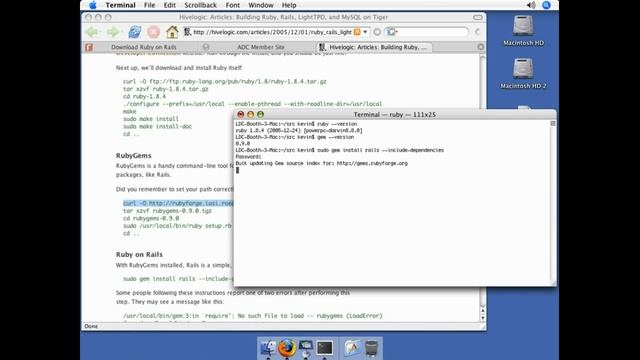Open the Help menu
Image resolution: width=640 pixels, height=360 pixels.
point(289,5)
